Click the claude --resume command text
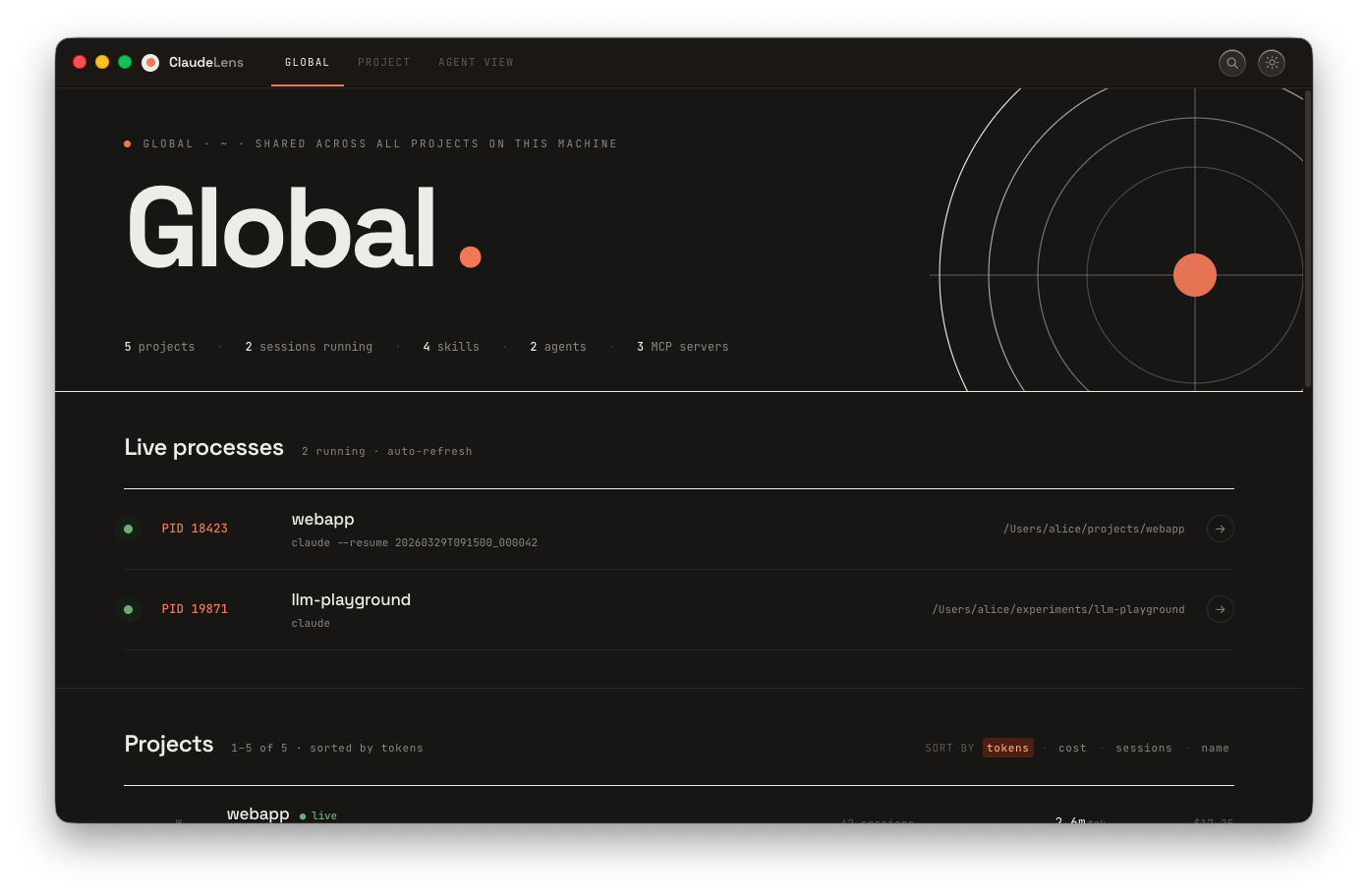 point(415,542)
